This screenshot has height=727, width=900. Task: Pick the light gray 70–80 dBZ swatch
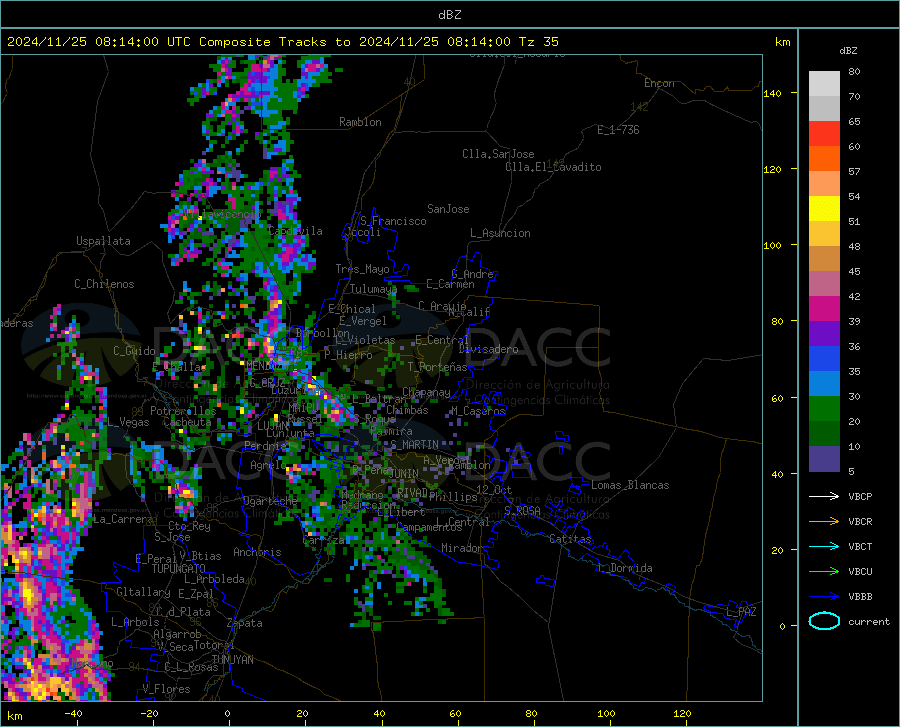click(x=824, y=84)
